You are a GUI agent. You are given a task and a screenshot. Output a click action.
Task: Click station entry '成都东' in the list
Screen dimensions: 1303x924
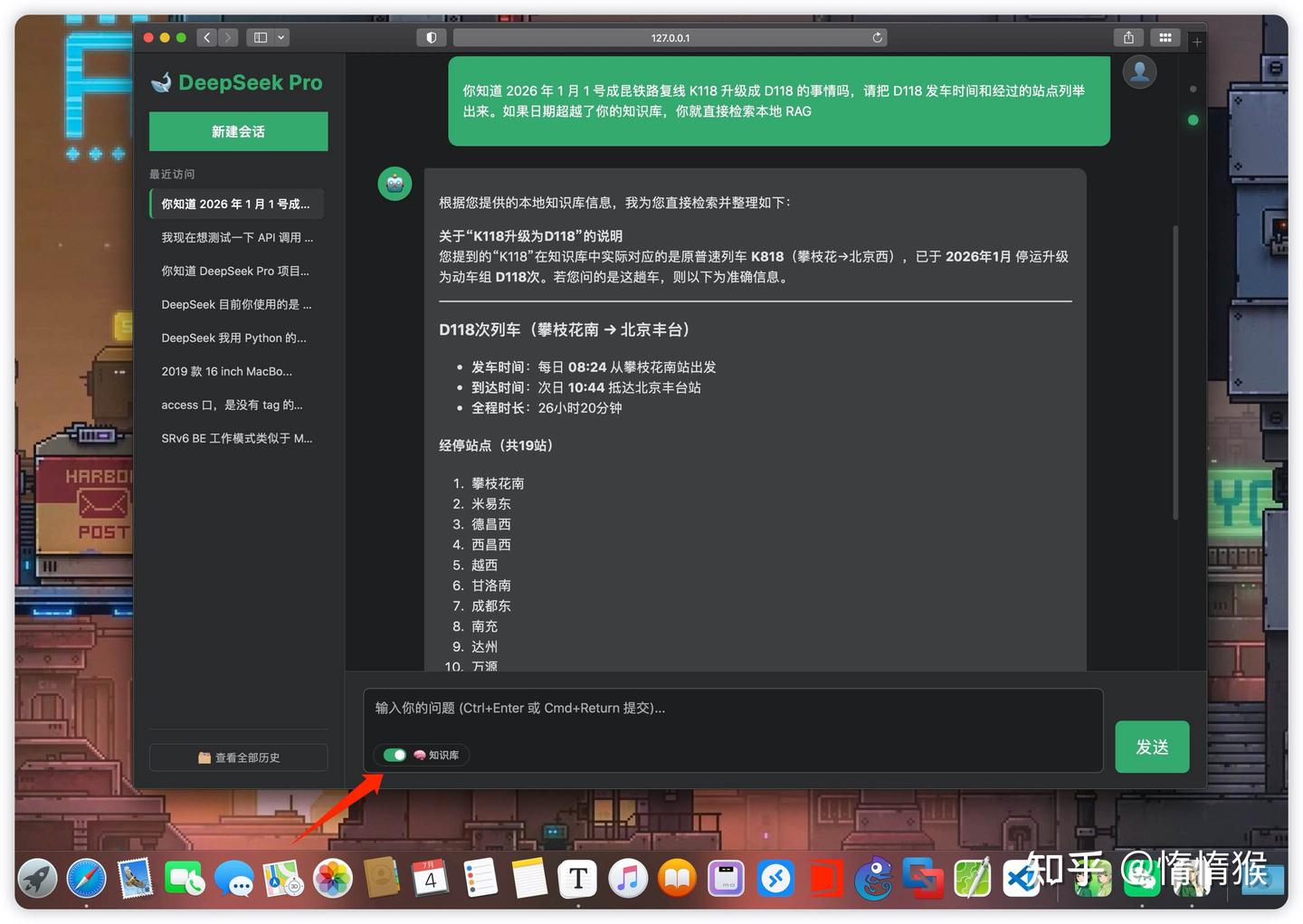point(491,605)
